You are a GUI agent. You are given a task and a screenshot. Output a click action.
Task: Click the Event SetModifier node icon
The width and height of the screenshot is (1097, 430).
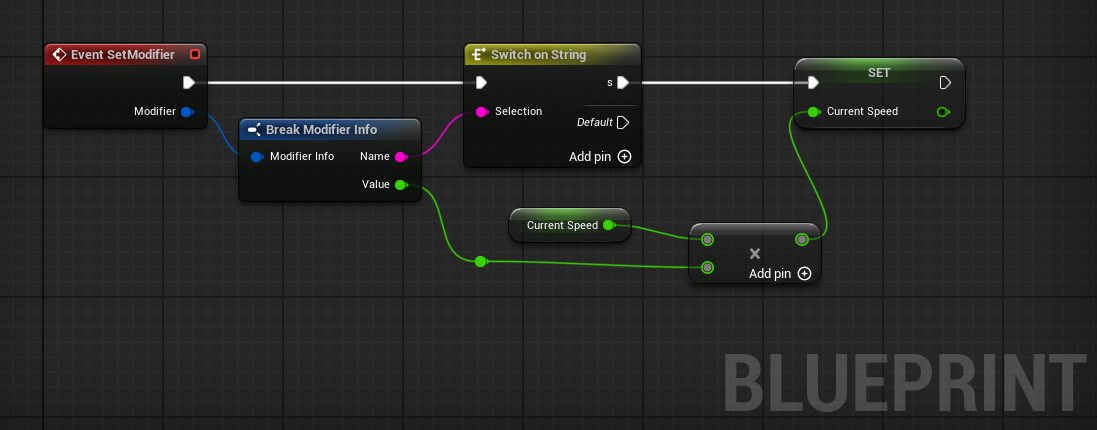pos(59,54)
